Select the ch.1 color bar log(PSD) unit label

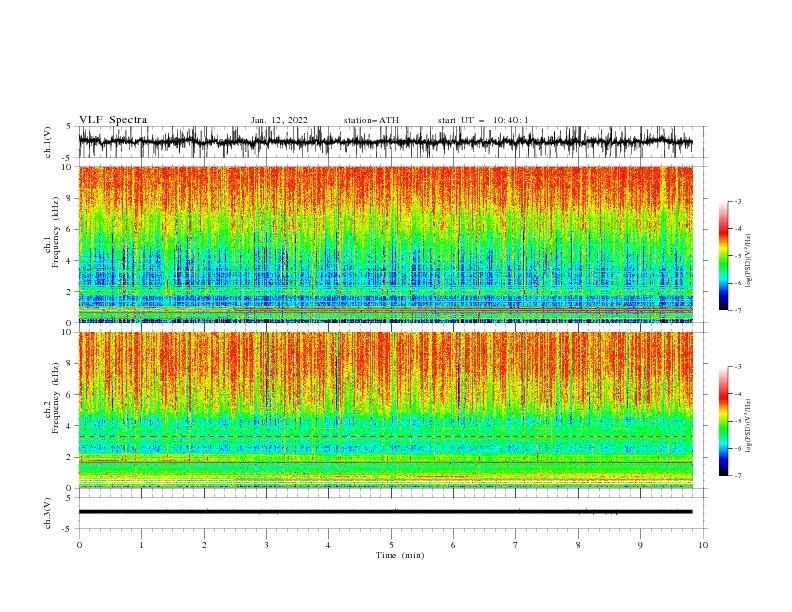coord(749,261)
